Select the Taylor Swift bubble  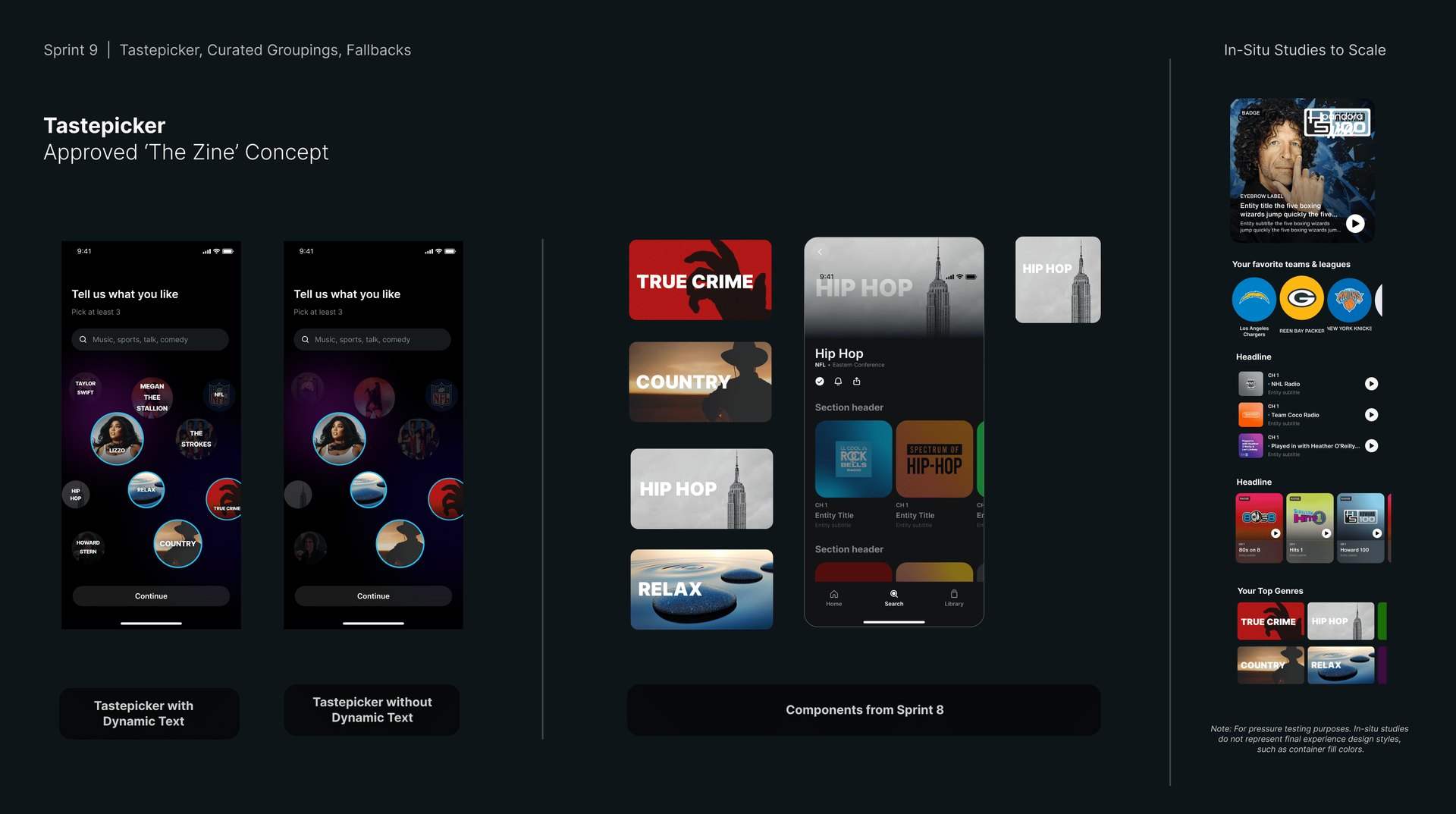pos(86,388)
